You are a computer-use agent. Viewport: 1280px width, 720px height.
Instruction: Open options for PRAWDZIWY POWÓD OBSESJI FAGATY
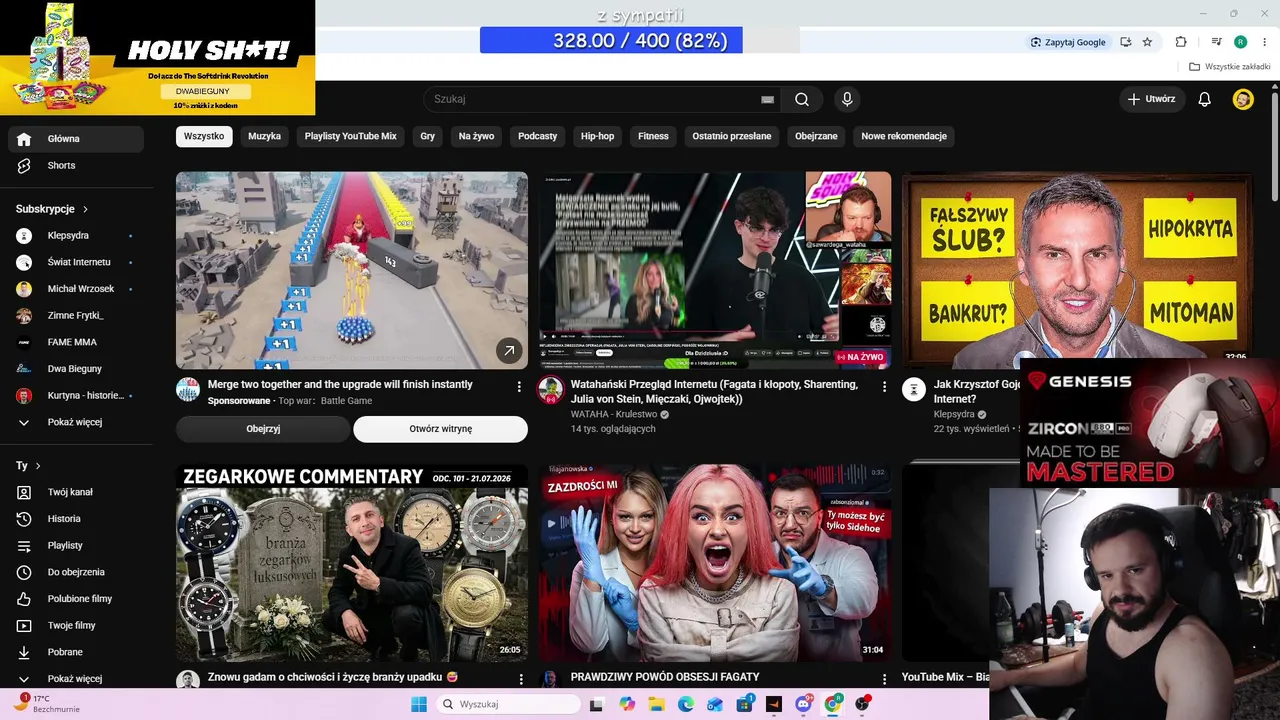pyautogui.click(x=884, y=679)
